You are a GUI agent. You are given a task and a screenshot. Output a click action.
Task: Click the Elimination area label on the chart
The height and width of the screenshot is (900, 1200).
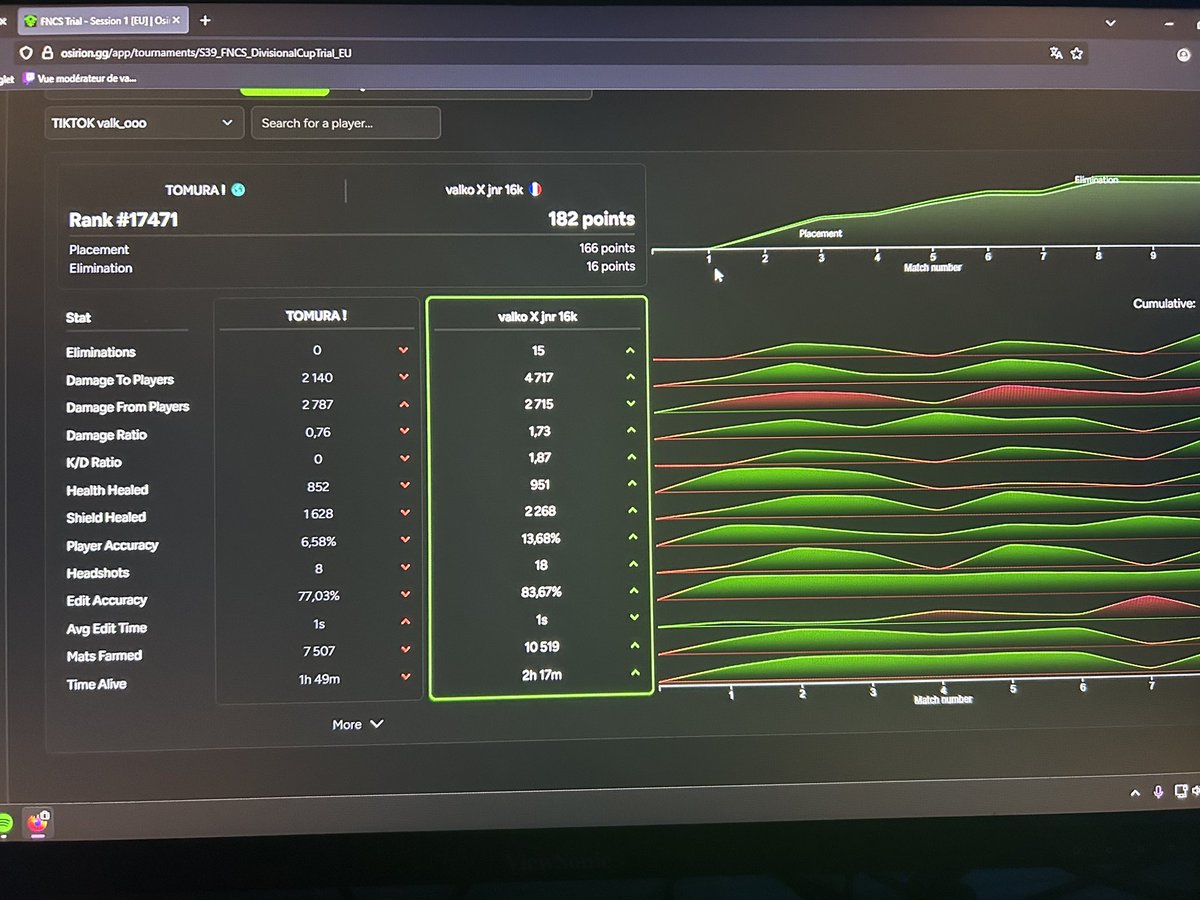pyautogui.click(x=1096, y=180)
